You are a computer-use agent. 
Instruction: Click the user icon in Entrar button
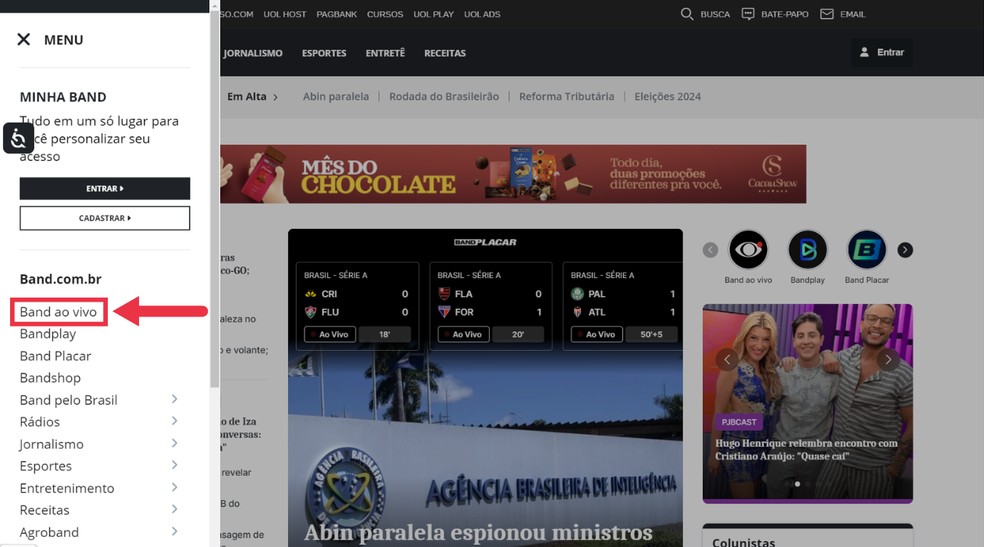(864, 52)
